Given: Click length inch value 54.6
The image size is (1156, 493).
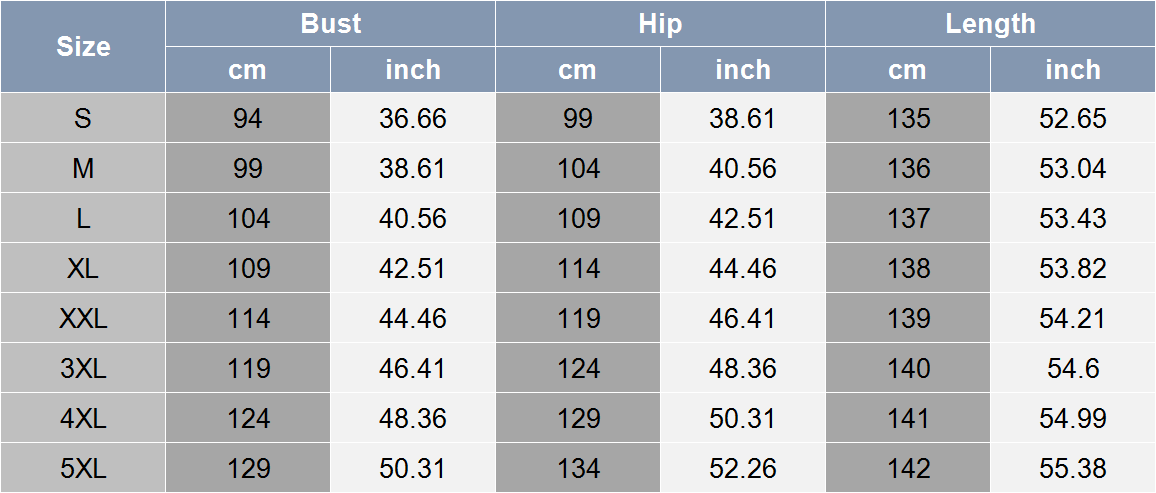Looking at the screenshot, I should coord(1073,368).
